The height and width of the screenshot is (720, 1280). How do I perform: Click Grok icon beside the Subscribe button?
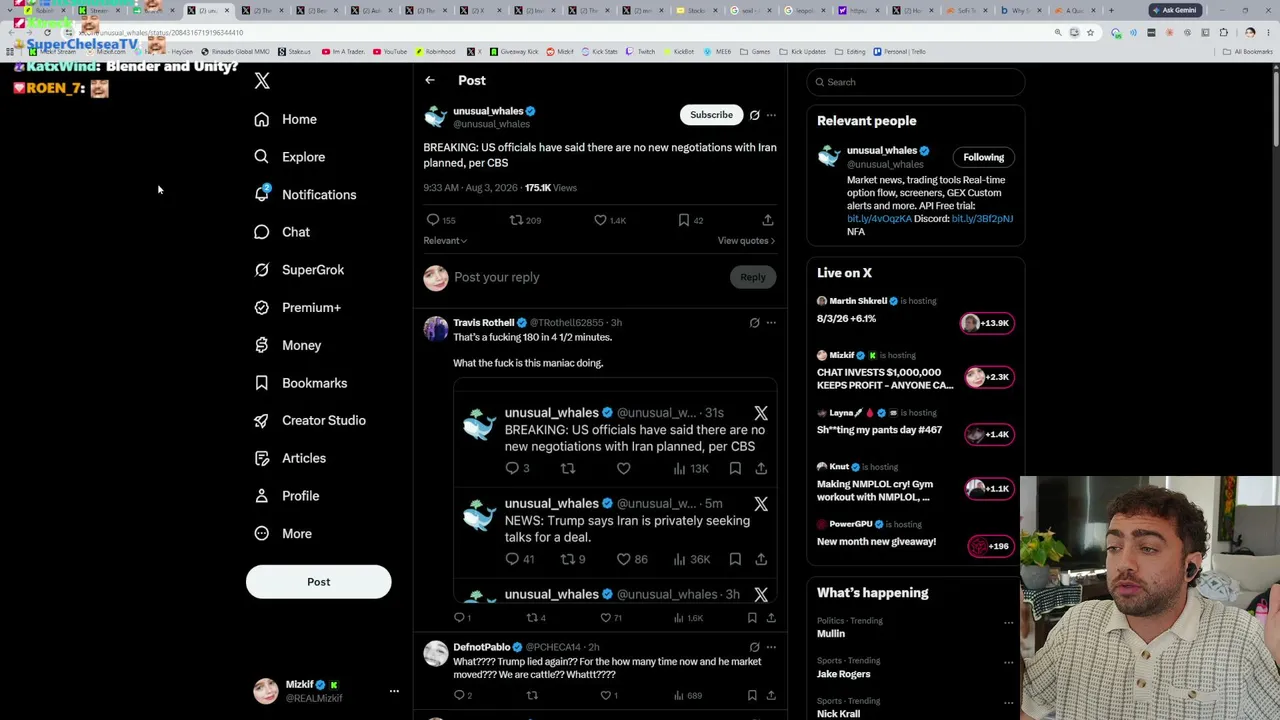point(755,115)
